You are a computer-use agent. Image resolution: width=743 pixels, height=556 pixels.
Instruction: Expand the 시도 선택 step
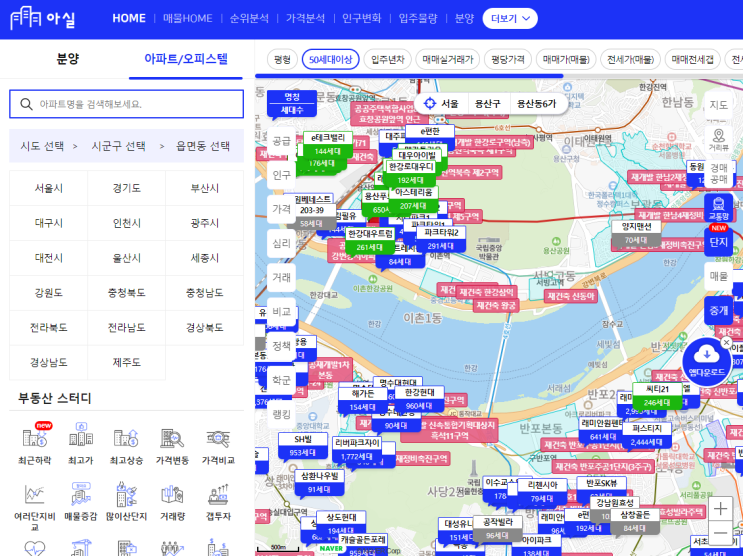[x=42, y=146]
